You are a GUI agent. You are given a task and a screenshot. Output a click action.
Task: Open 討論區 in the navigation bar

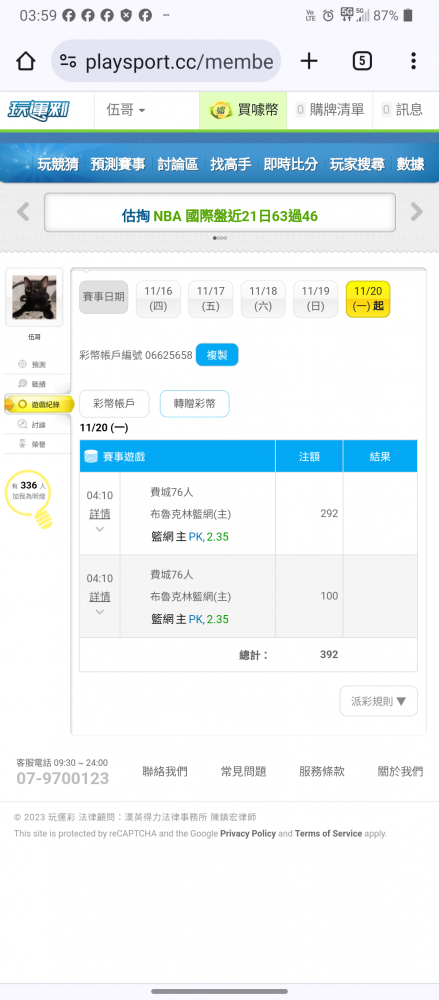point(177,165)
